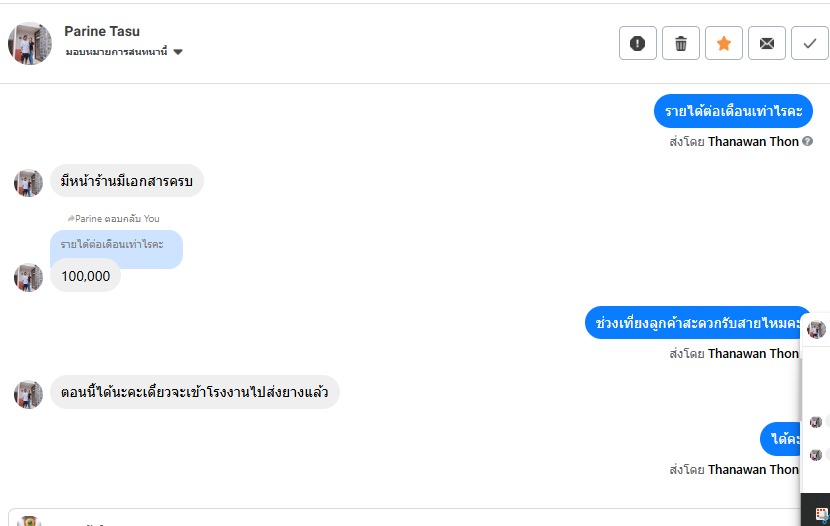The image size is (830, 526).
Task: Click the "ได้คะ" sent message bubble
Action: (785, 439)
